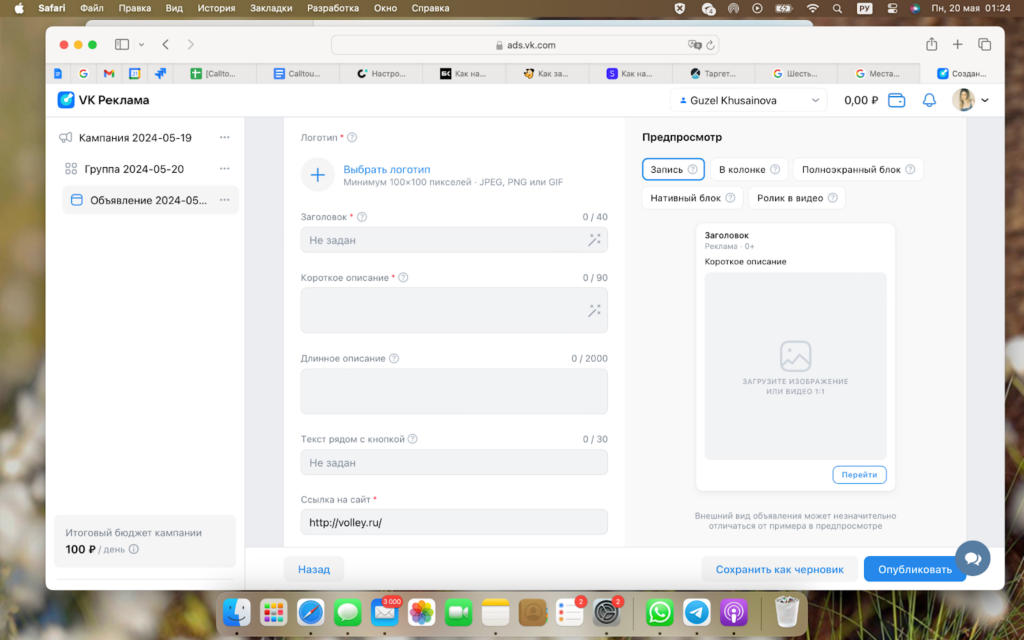1024x640 pixels.
Task: Select Группа 2024-05-20 in the sidebar
Action: [134, 169]
